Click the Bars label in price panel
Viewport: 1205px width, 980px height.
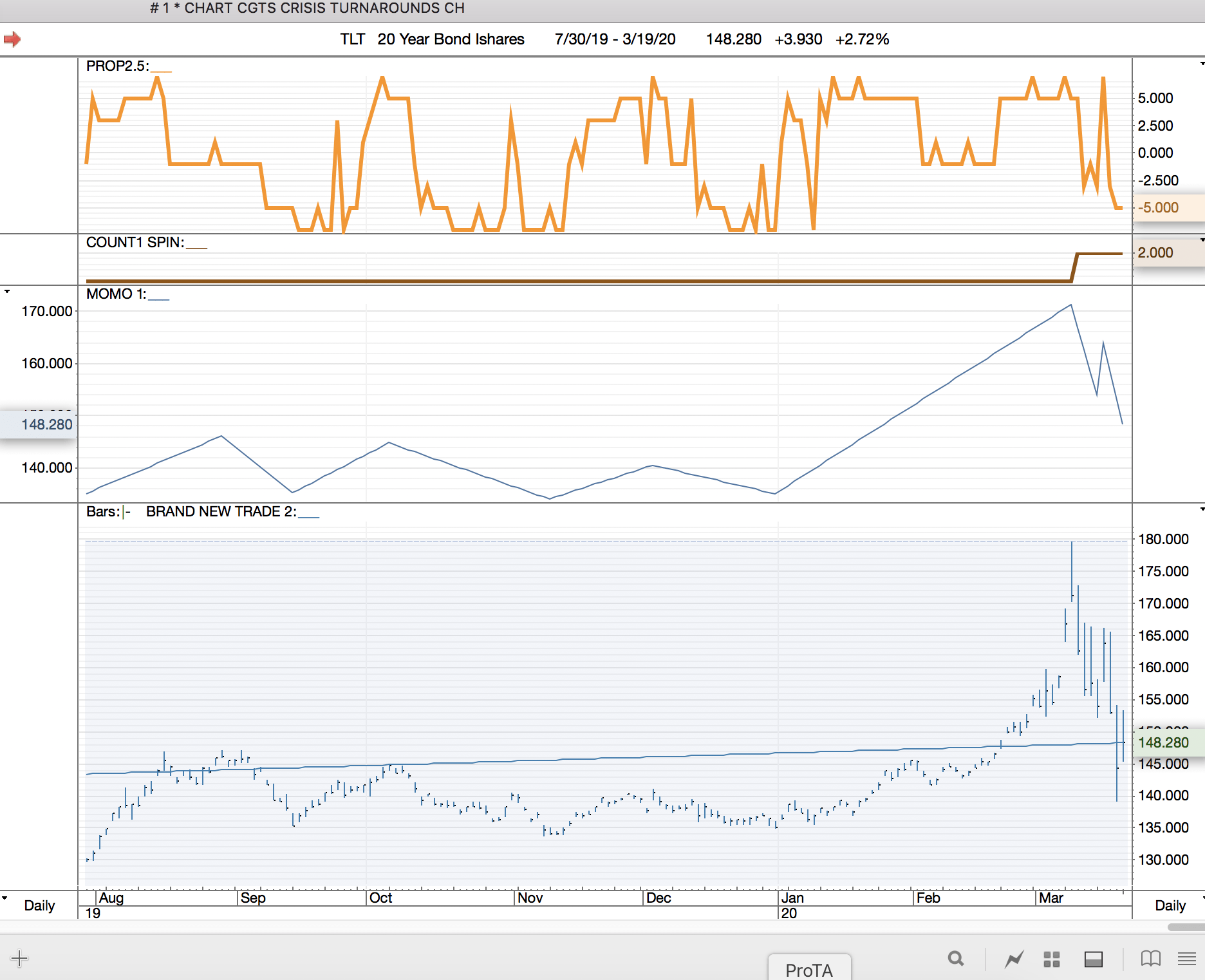[103, 511]
